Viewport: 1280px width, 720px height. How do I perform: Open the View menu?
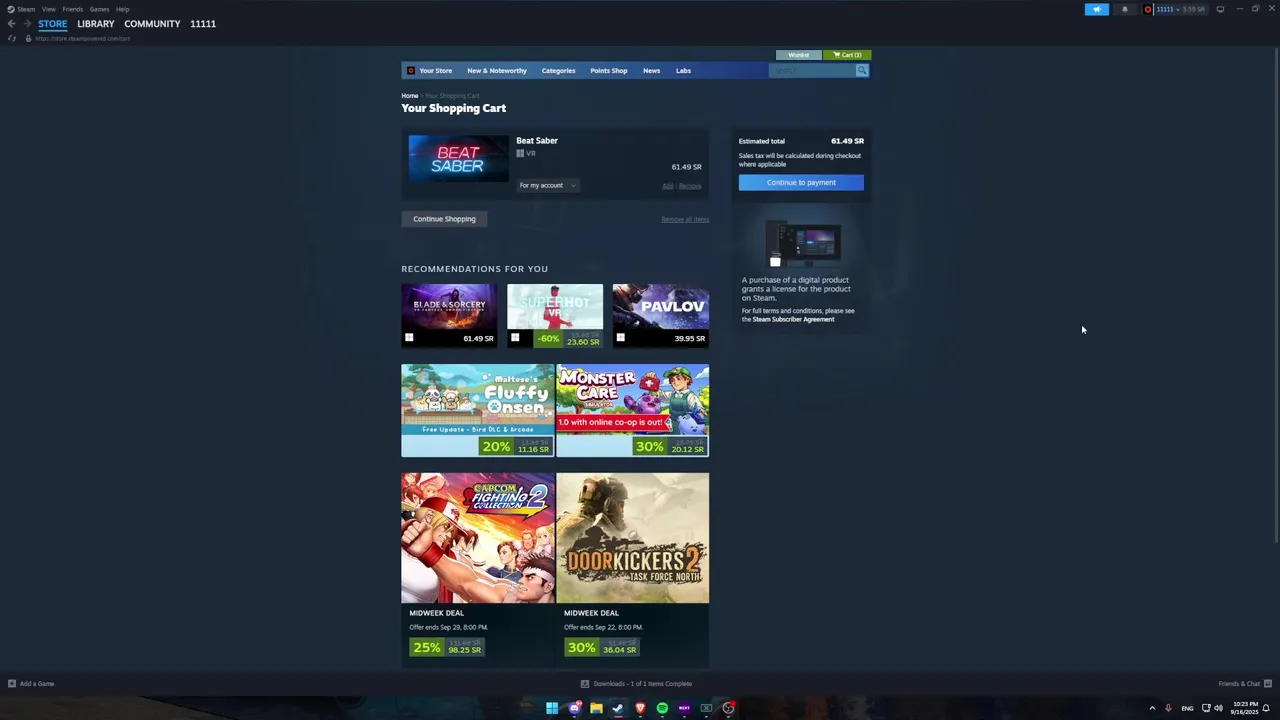(x=49, y=9)
